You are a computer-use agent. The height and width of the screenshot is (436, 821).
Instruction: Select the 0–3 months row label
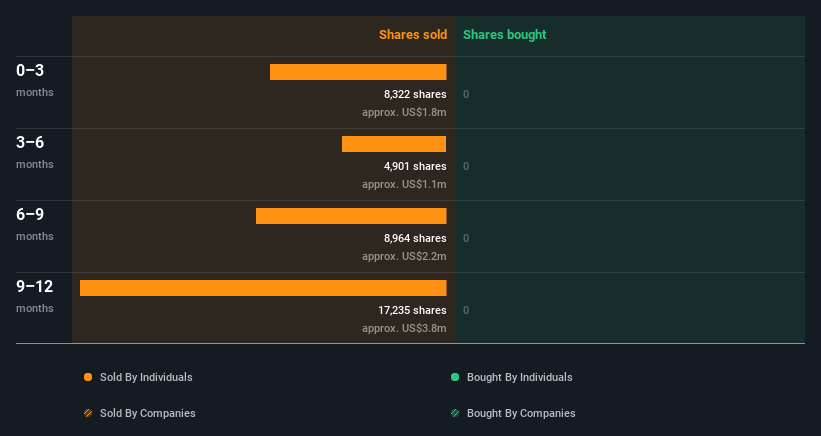[x=35, y=81]
